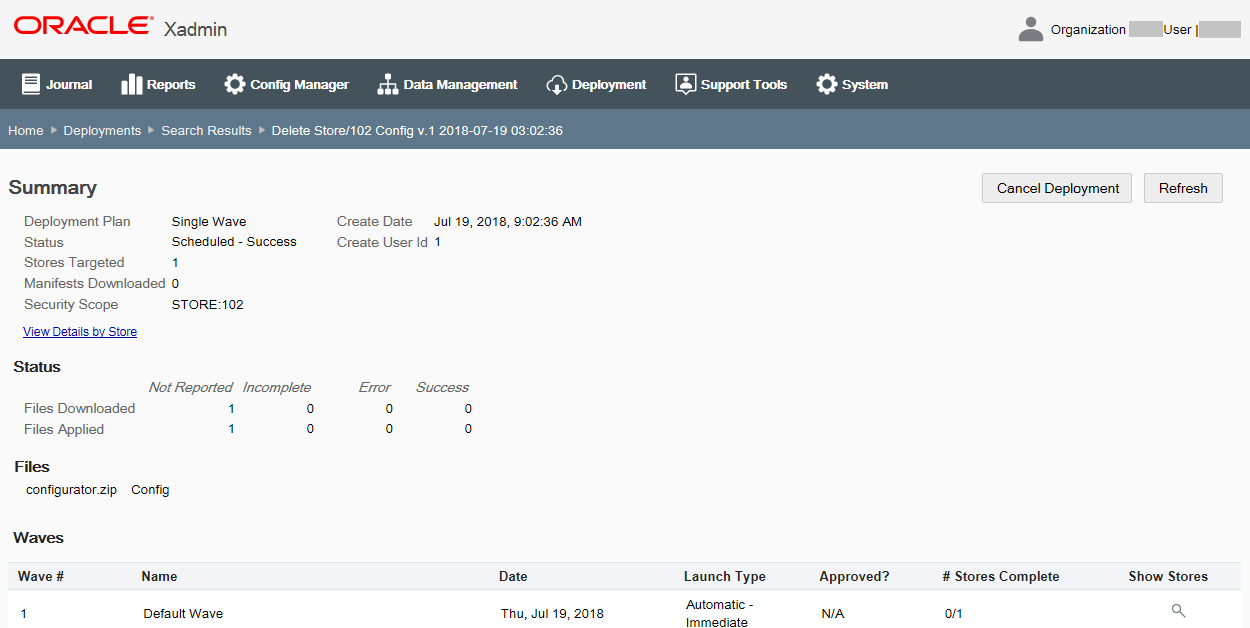This screenshot has height=628, width=1250.
Task: Select Wave number 1 in Waves table
Action: coord(23,613)
